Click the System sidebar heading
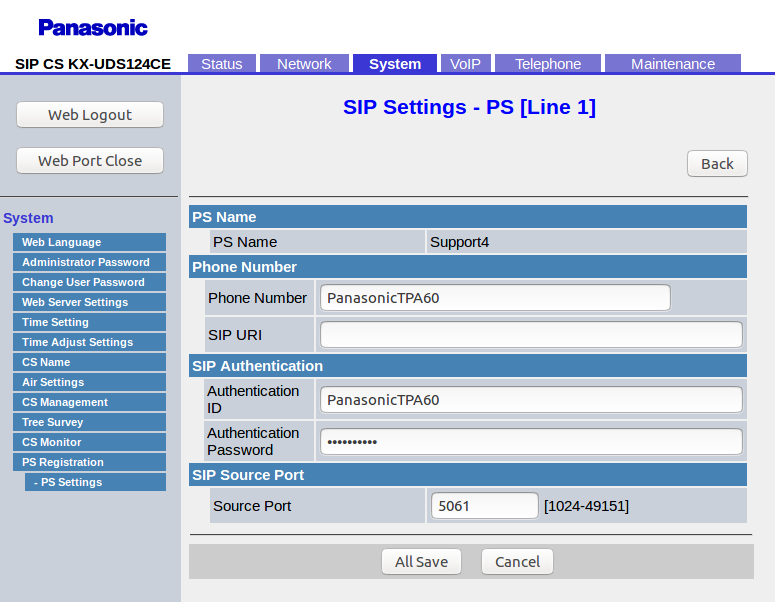The height and width of the screenshot is (602, 775). pyautogui.click(x=28, y=218)
